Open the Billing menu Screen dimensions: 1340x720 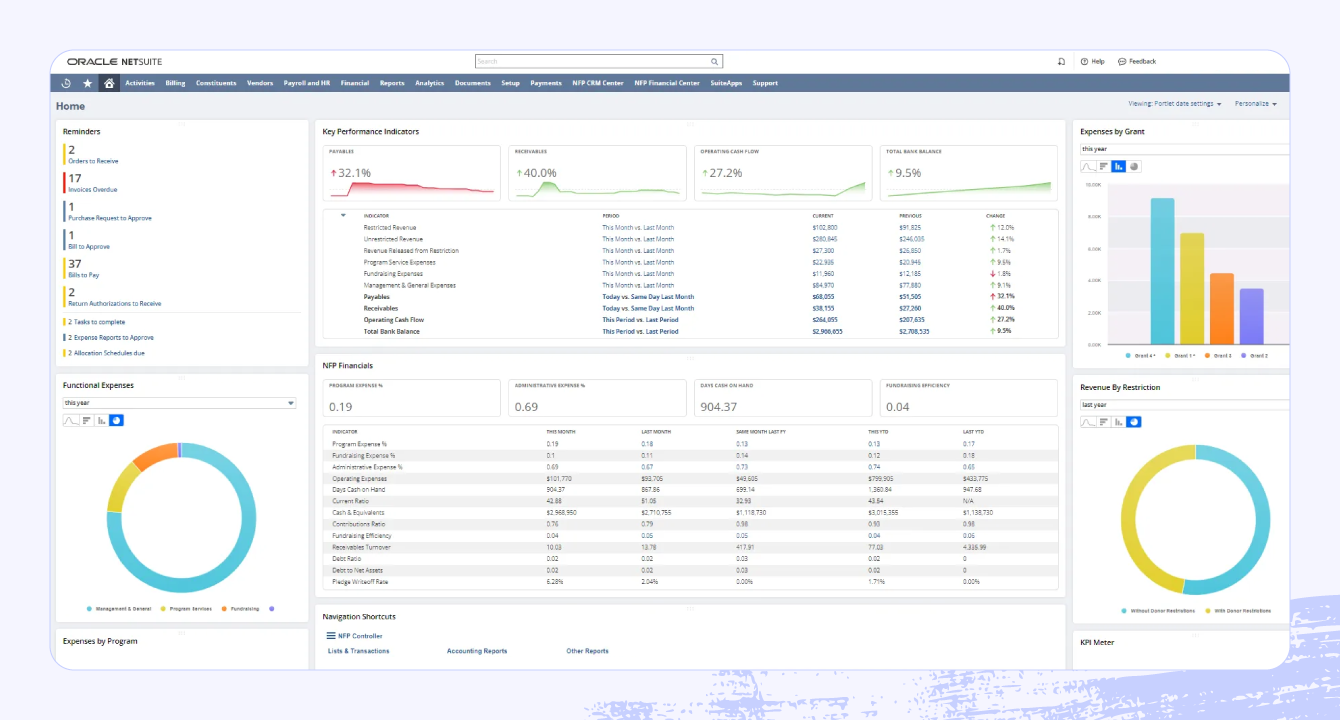point(175,84)
